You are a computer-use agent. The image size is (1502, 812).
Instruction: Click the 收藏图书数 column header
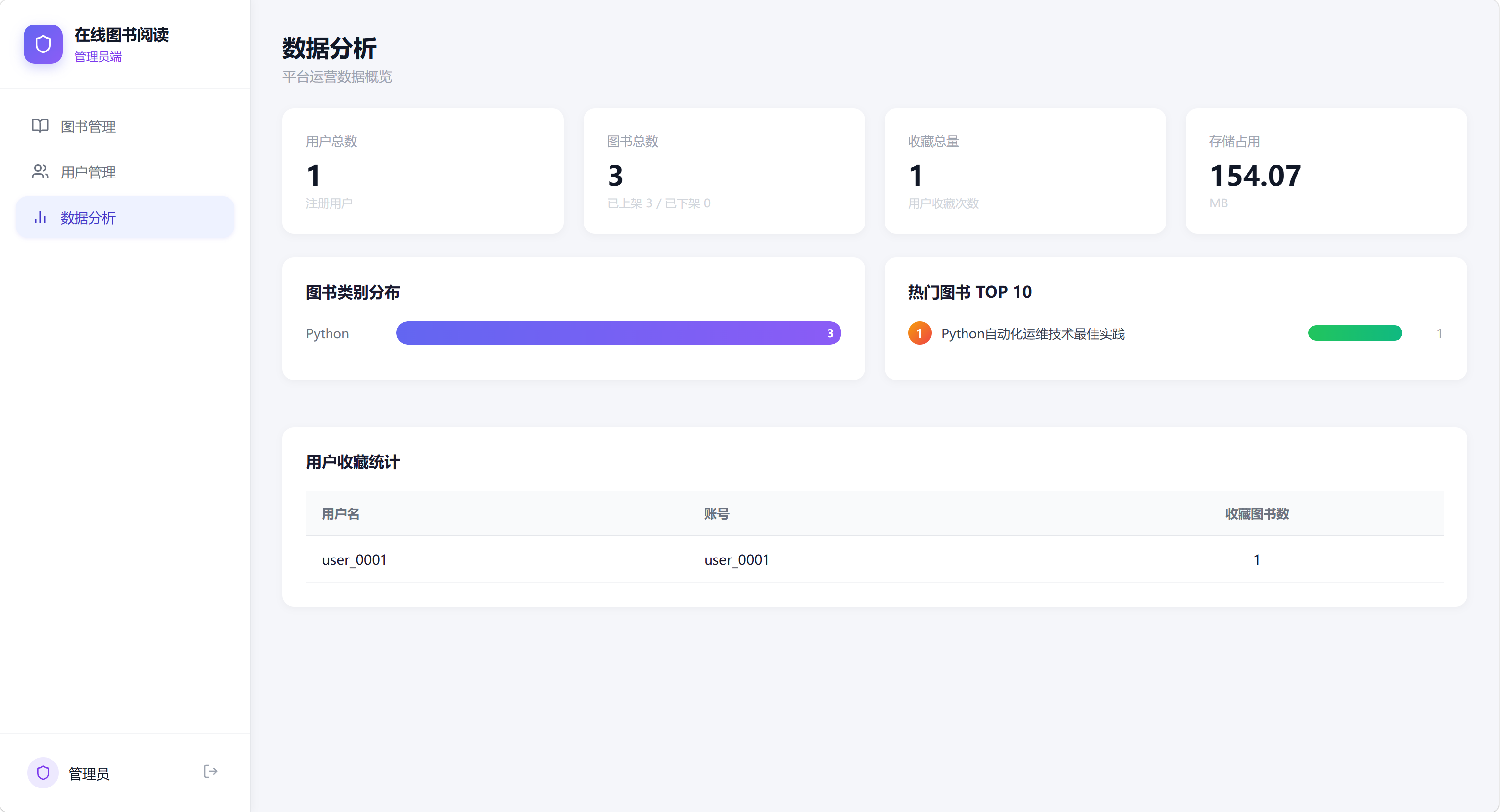coord(1256,514)
